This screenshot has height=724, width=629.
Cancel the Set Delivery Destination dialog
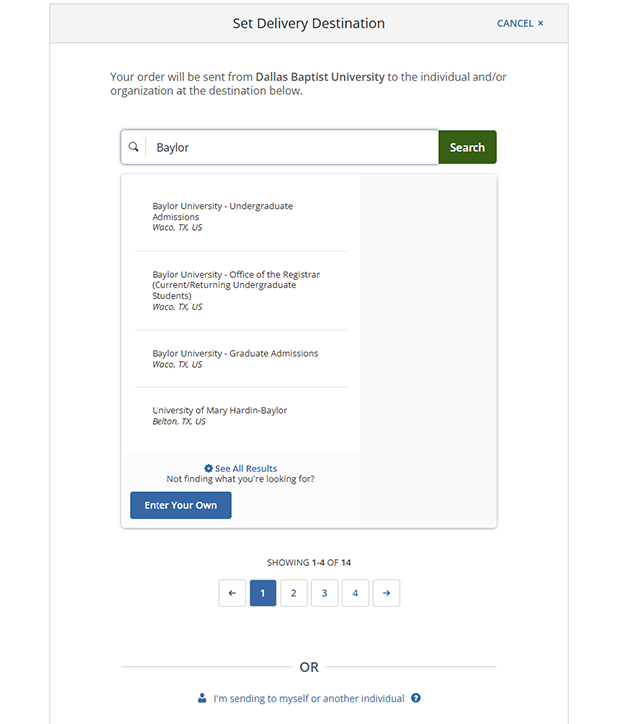point(520,23)
